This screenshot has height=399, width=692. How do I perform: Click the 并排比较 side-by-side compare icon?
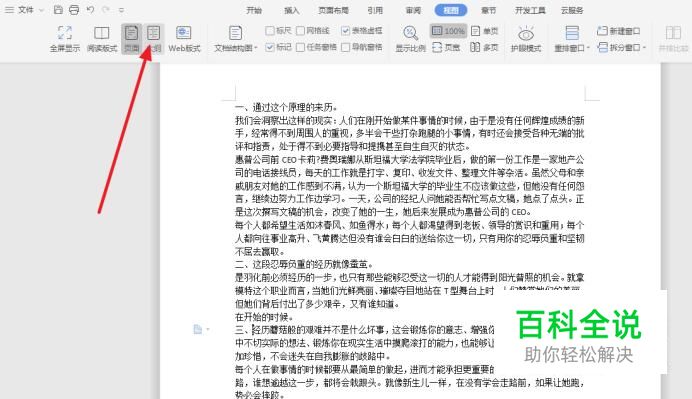click(x=673, y=39)
